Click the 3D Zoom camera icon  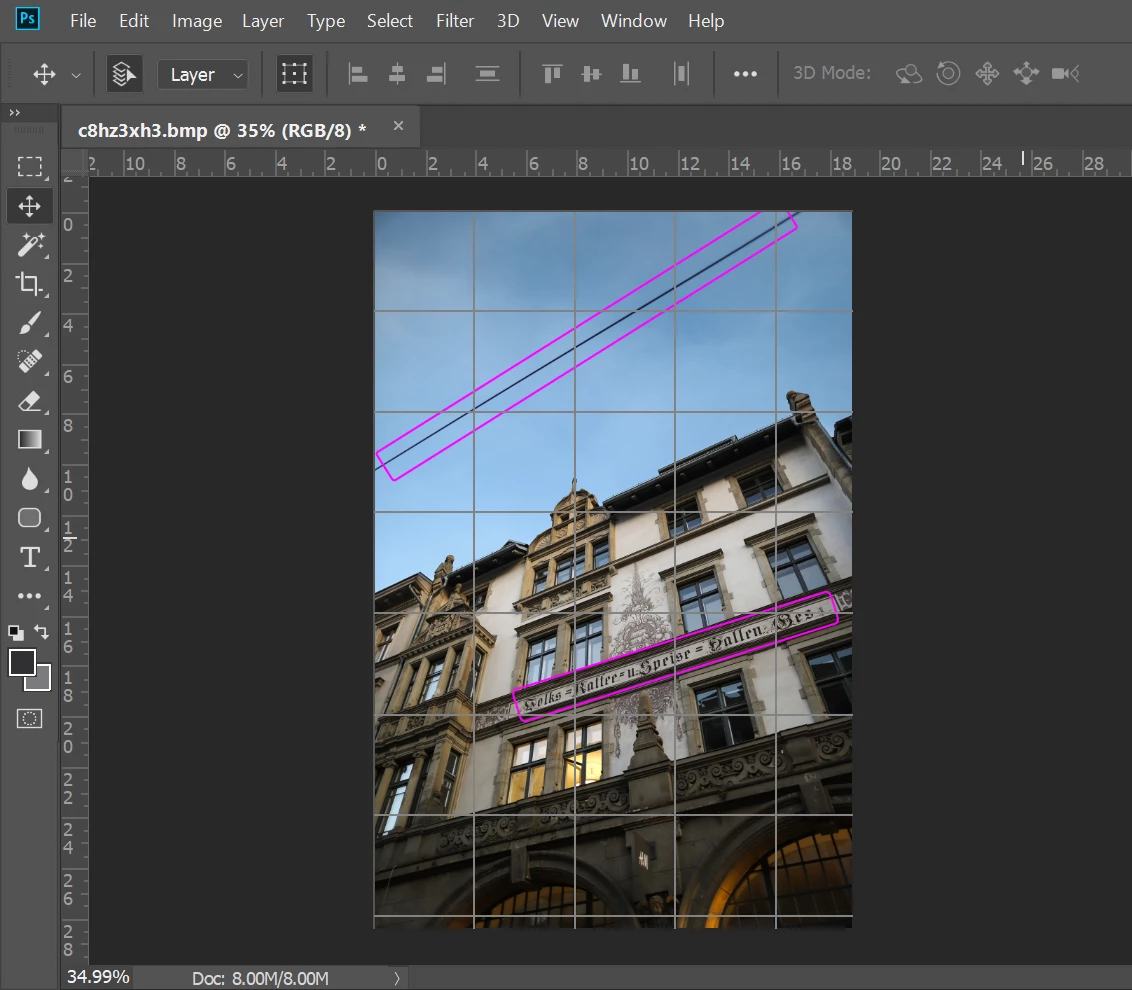click(1065, 74)
